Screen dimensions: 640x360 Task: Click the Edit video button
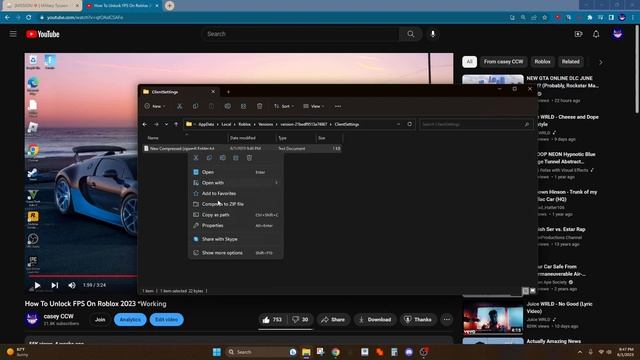(x=167, y=320)
